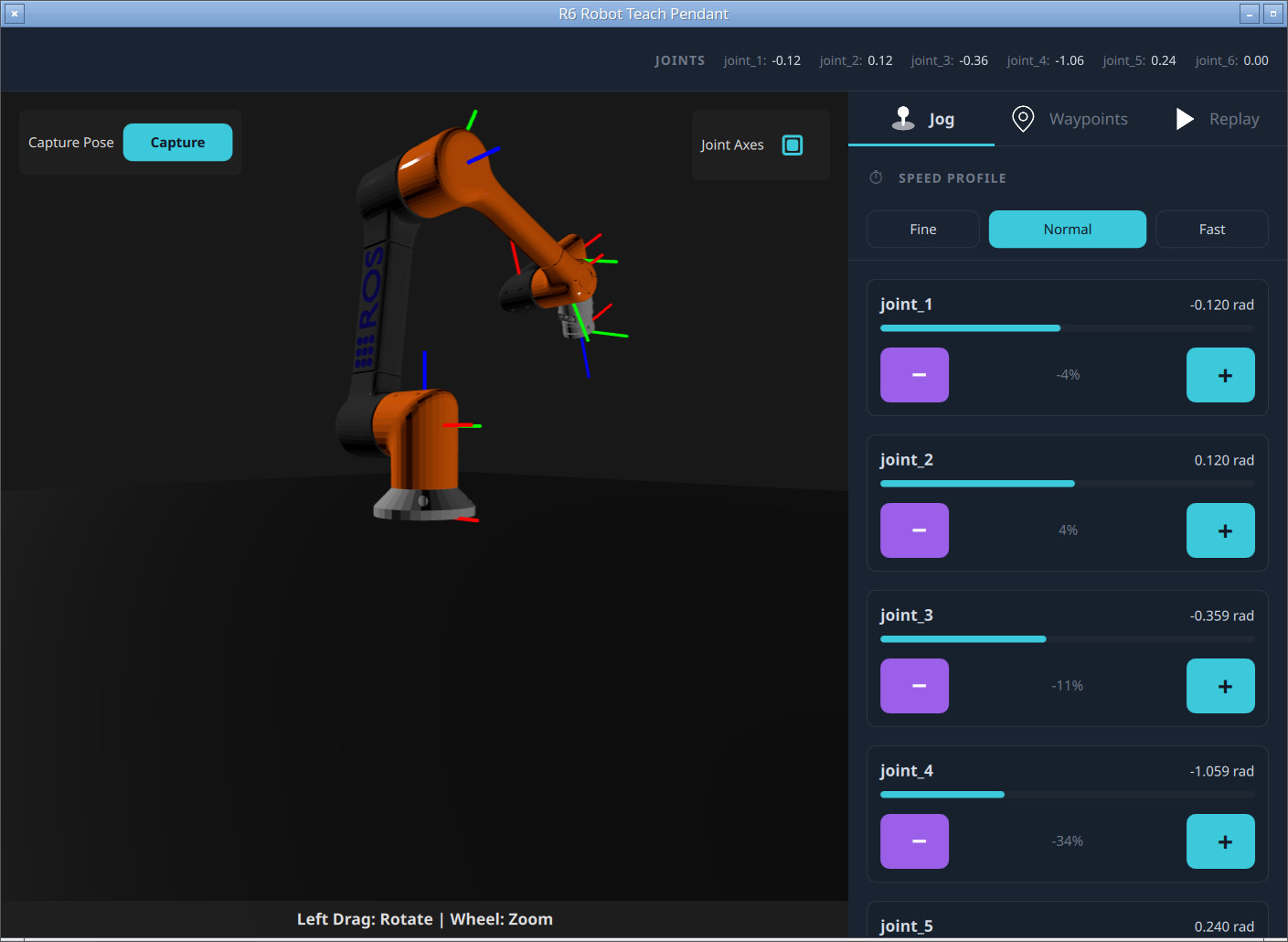The image size is (1288, 942).
Task: Click the location pin Waypoints icon
Action: (1023, 119)
